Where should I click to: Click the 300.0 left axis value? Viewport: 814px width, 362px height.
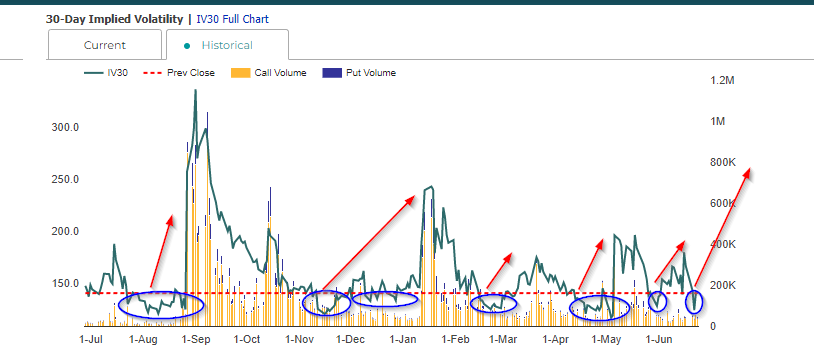tap(65, 127)
